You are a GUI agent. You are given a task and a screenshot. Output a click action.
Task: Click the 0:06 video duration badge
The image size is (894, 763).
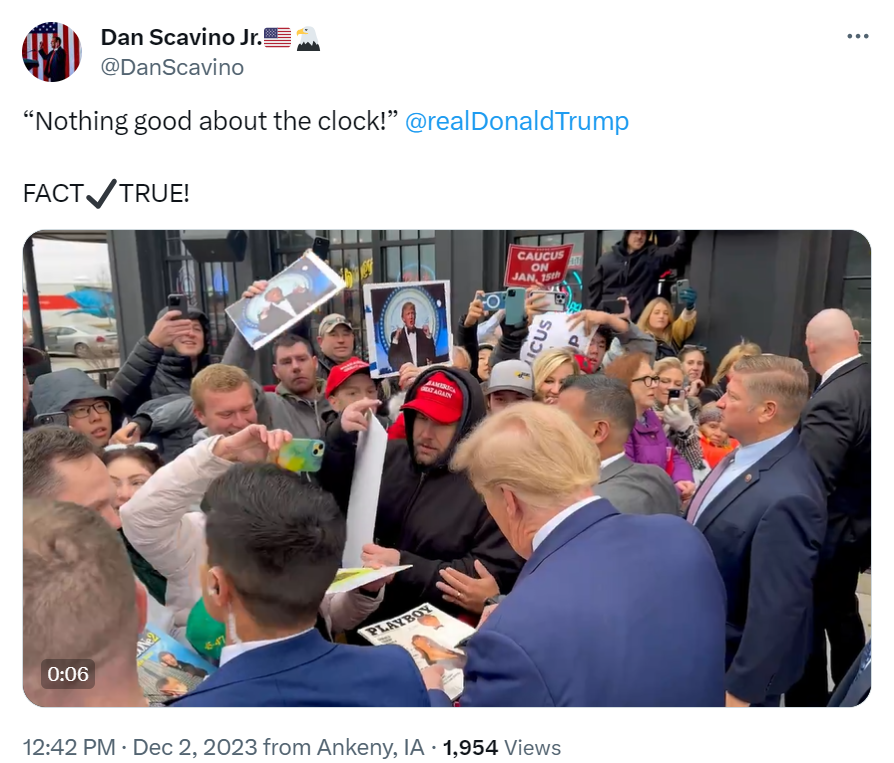pyautogui.click(x=68, y=674)
